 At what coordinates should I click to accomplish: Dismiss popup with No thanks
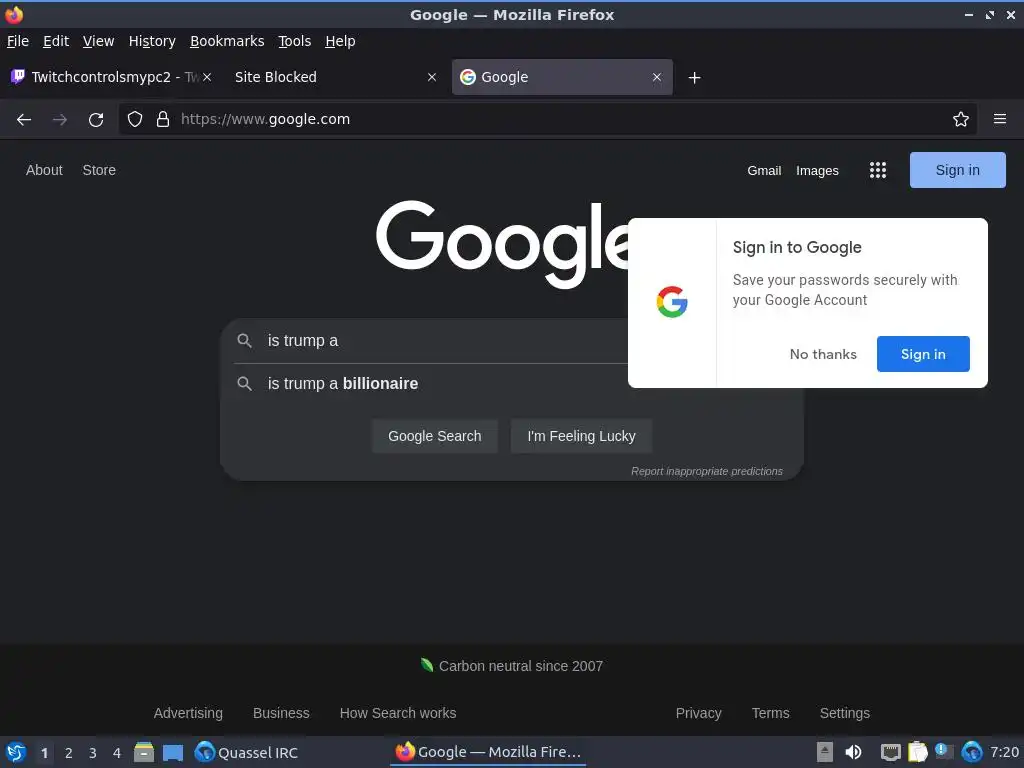coord(823,354)
